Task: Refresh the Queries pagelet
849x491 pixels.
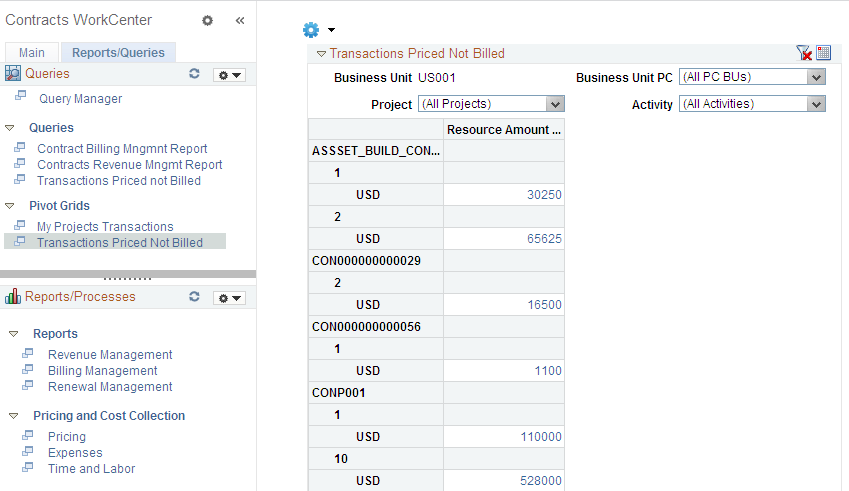Action: [x=195, y=74]
